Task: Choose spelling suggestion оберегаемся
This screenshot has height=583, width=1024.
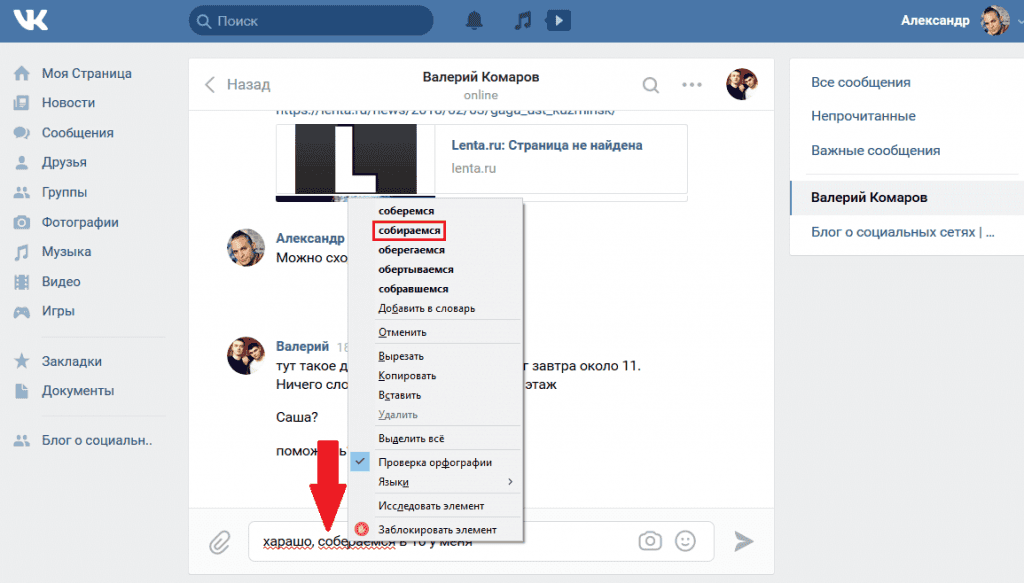Action: click(411, 250)
